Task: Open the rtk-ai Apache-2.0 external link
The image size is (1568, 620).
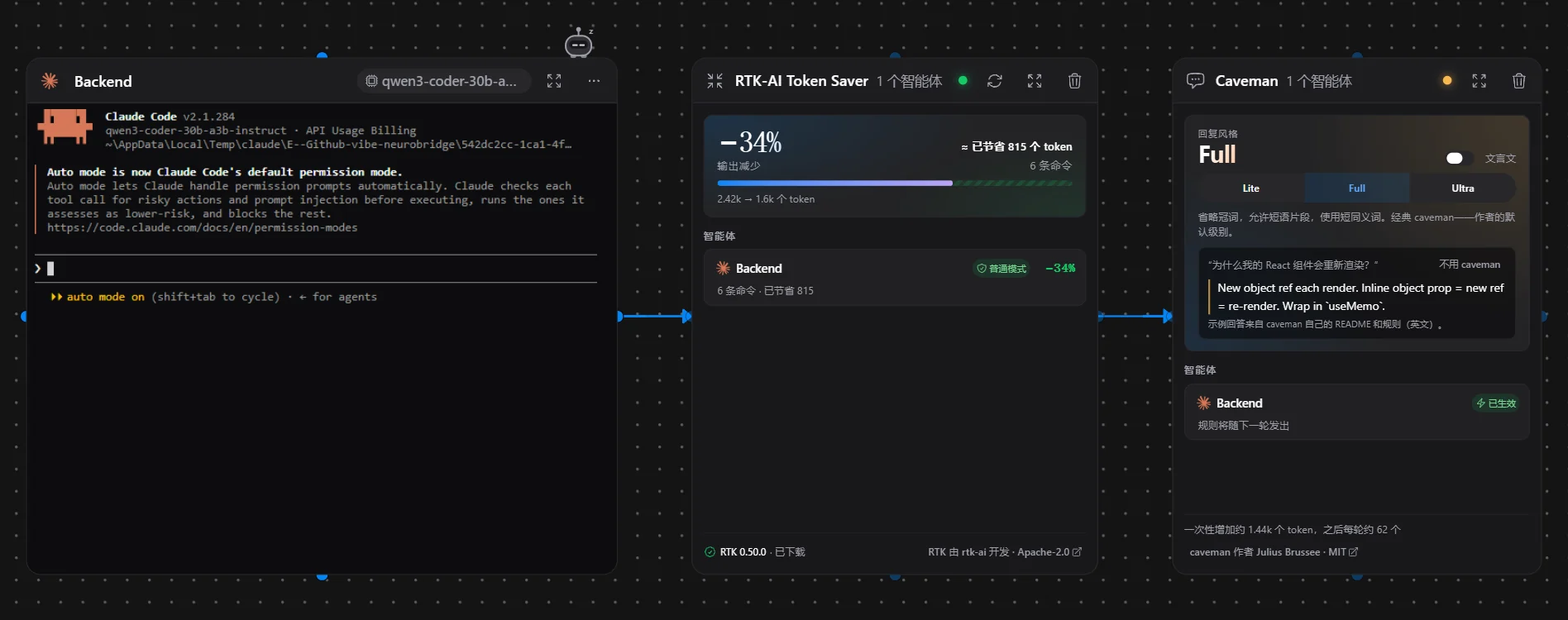Action: (1005, 552)
